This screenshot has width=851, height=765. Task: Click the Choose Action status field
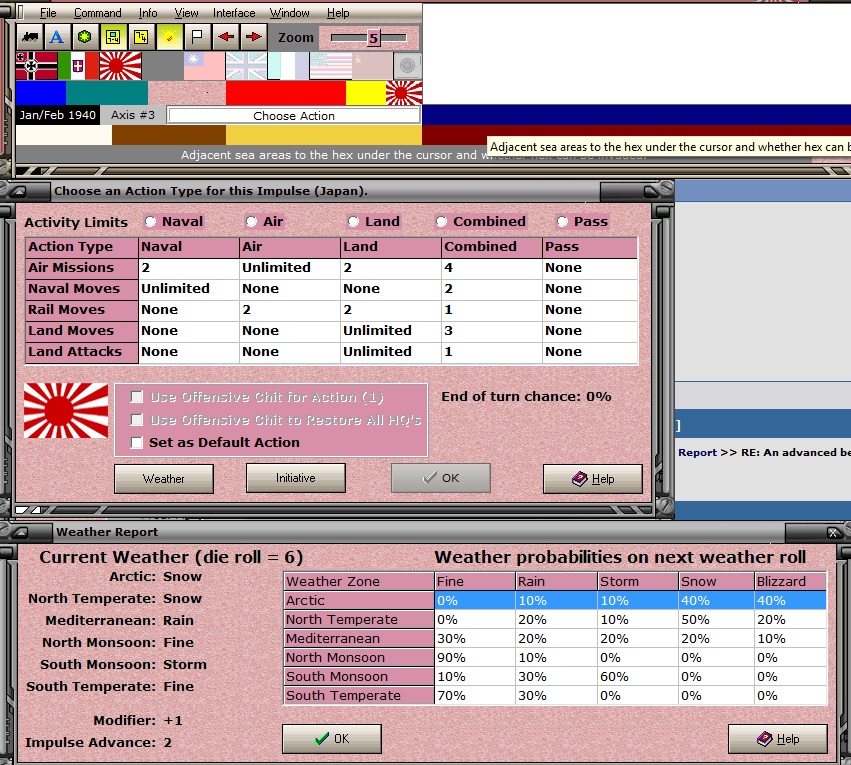click(x=294, y=116)
